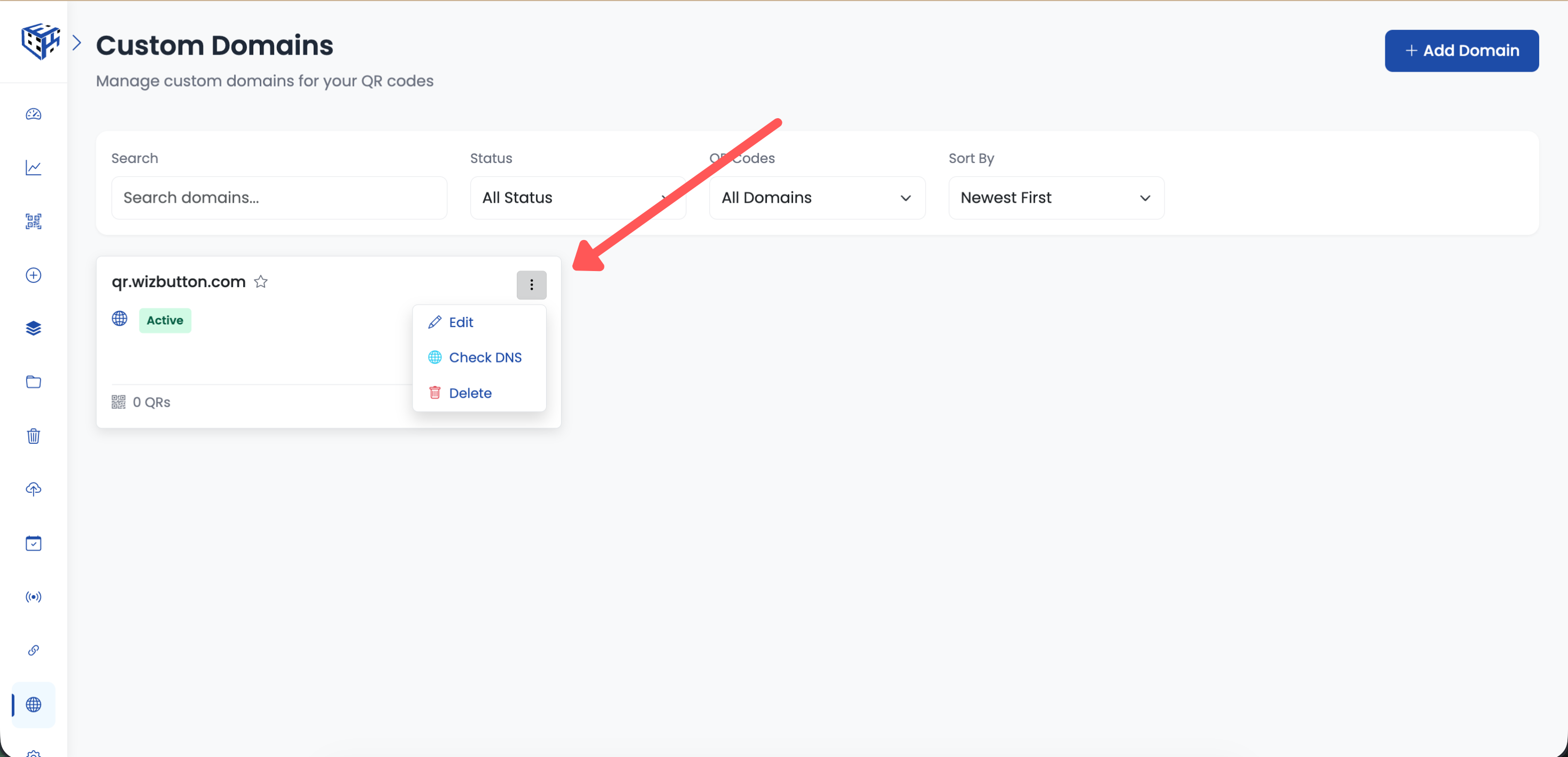Click inside the Search domains field
Viewport: 1568px width, 757px height.
279,197
